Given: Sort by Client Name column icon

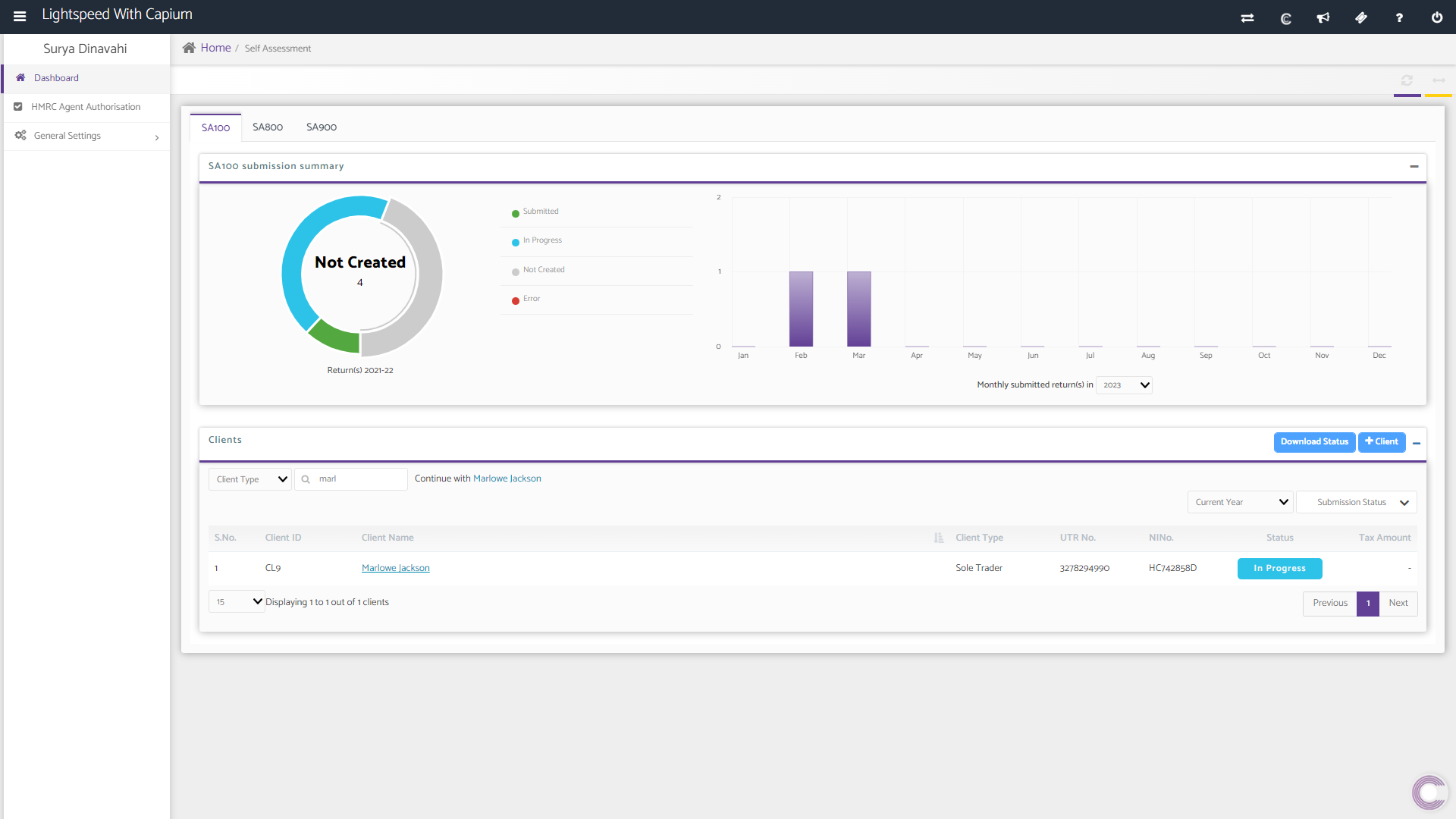Looking at the screenshot, I should (x=939, y=538).
